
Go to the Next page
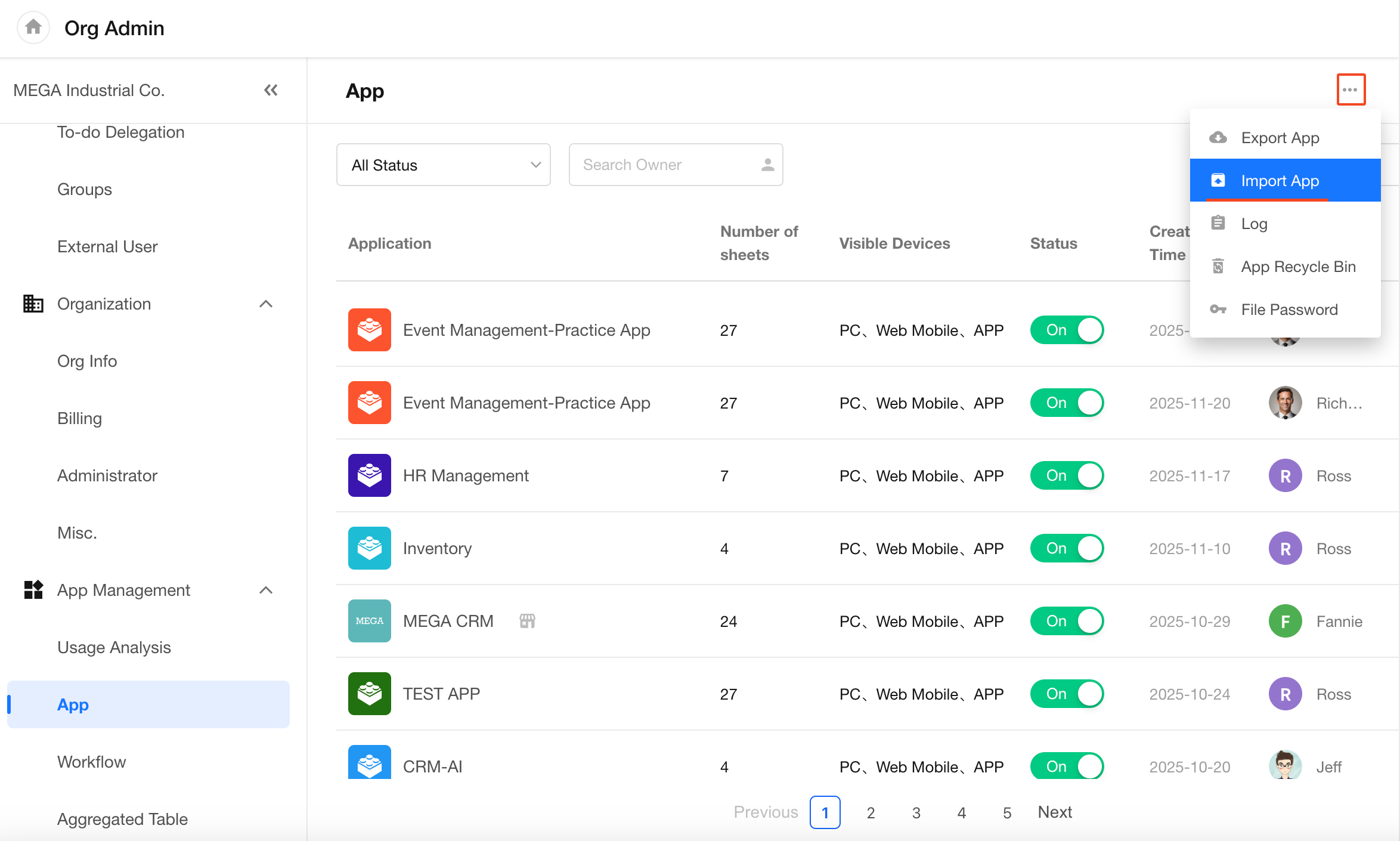coord(1054,812)
